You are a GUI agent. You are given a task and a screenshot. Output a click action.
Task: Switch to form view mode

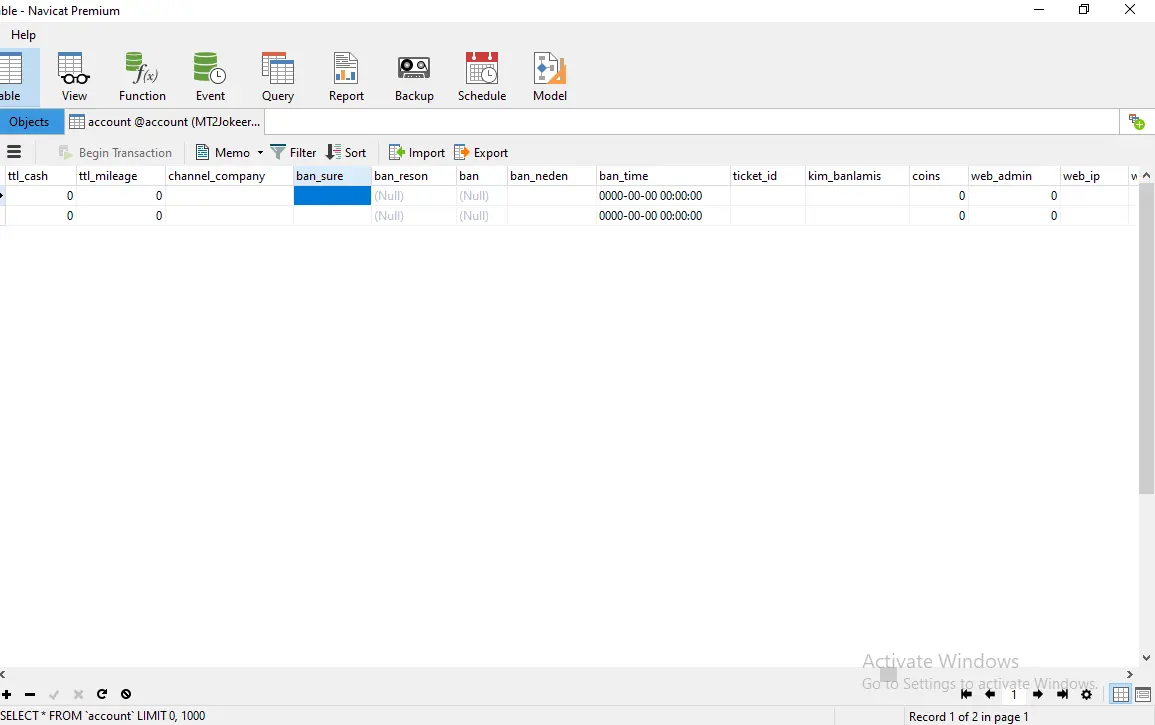point(1143,695)
